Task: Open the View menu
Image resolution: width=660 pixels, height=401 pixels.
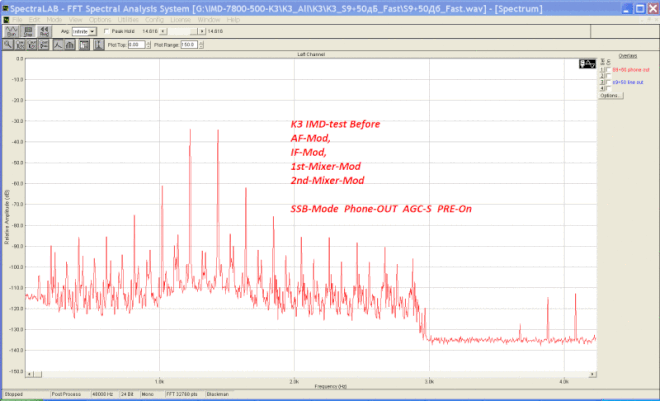Action: (75, 20)
